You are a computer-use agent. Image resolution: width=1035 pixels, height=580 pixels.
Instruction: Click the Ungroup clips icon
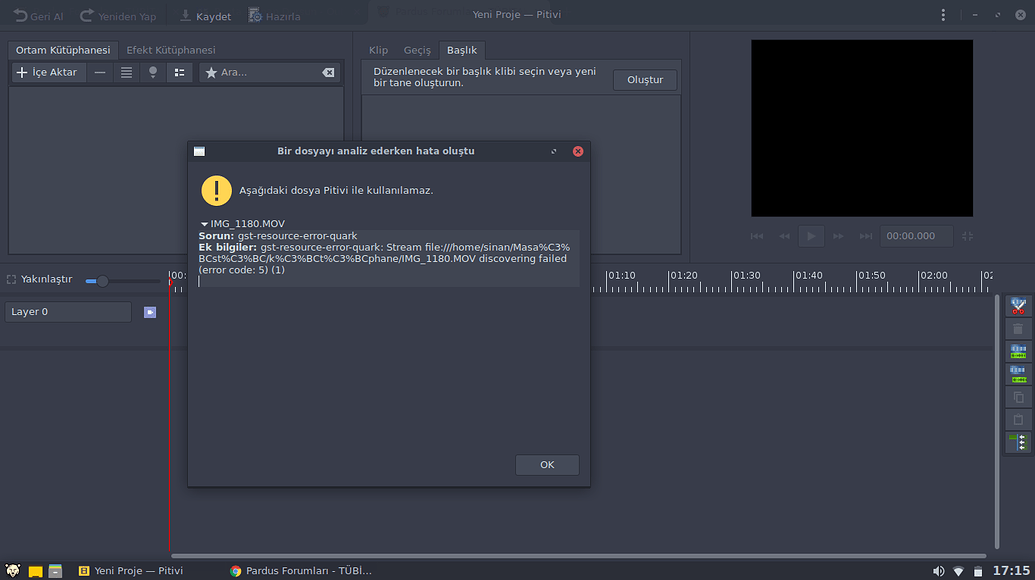tap(1018, 374)
